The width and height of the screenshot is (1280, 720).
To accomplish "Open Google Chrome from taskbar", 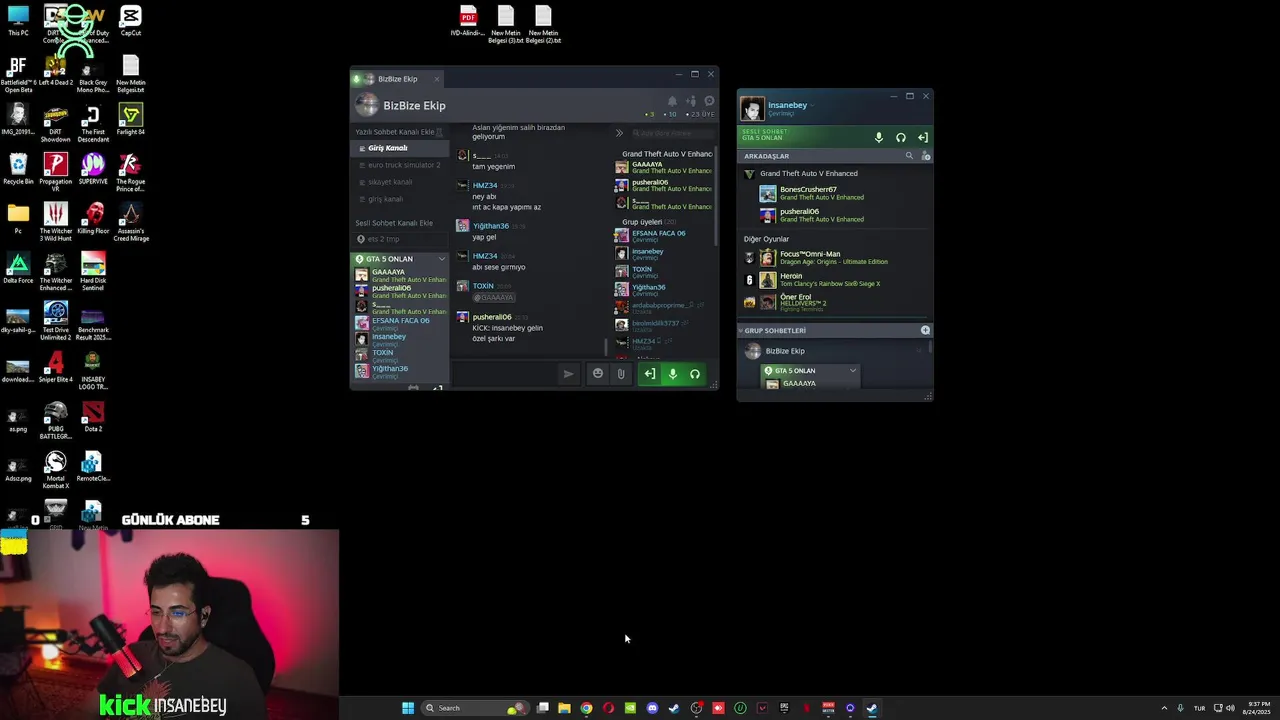I will [586, 708].
